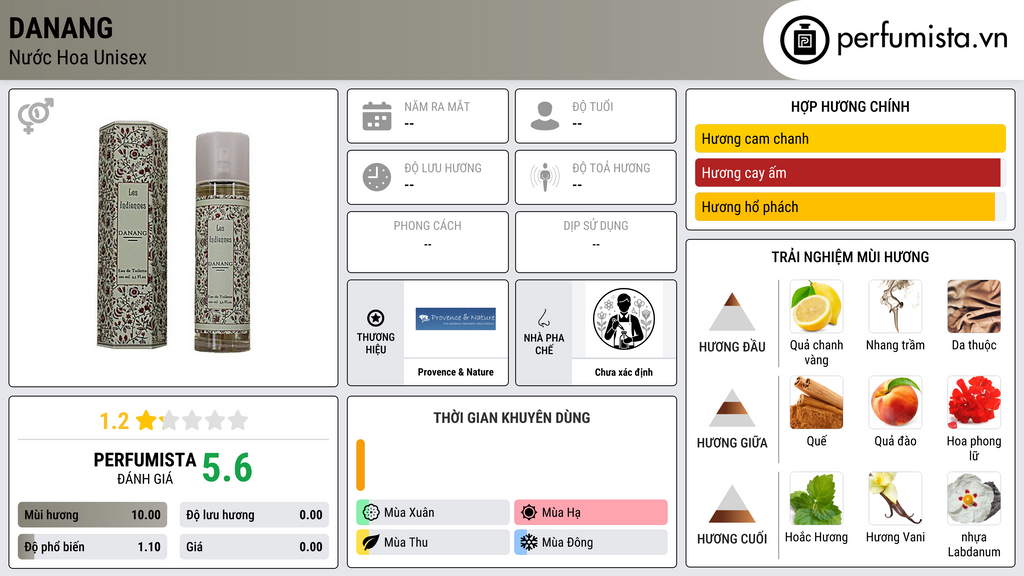Click the Hương giữa pyramid icon
Screen dimensions: 1024x576
(732, 408)
